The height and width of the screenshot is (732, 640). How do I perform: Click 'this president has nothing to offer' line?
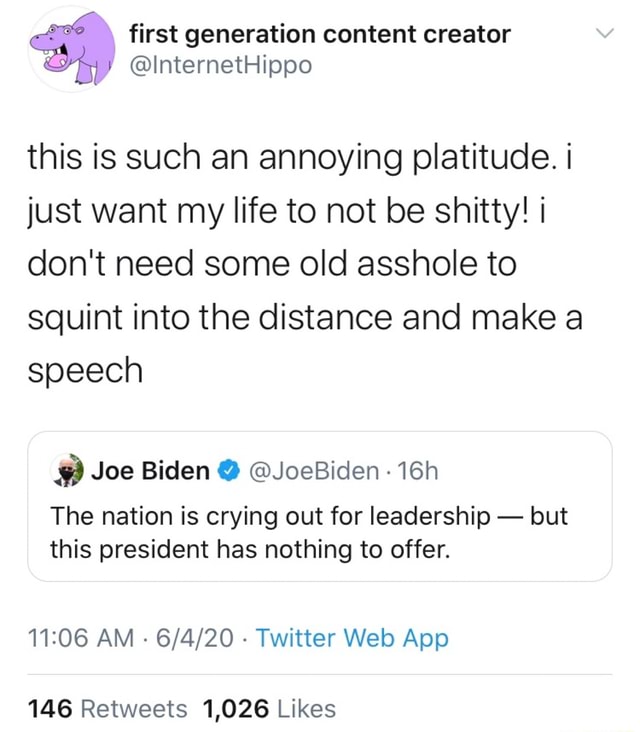251,549
